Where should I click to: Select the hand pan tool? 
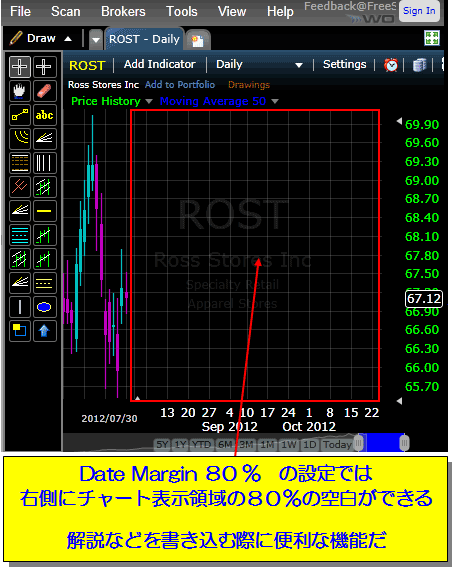point(20,91)
